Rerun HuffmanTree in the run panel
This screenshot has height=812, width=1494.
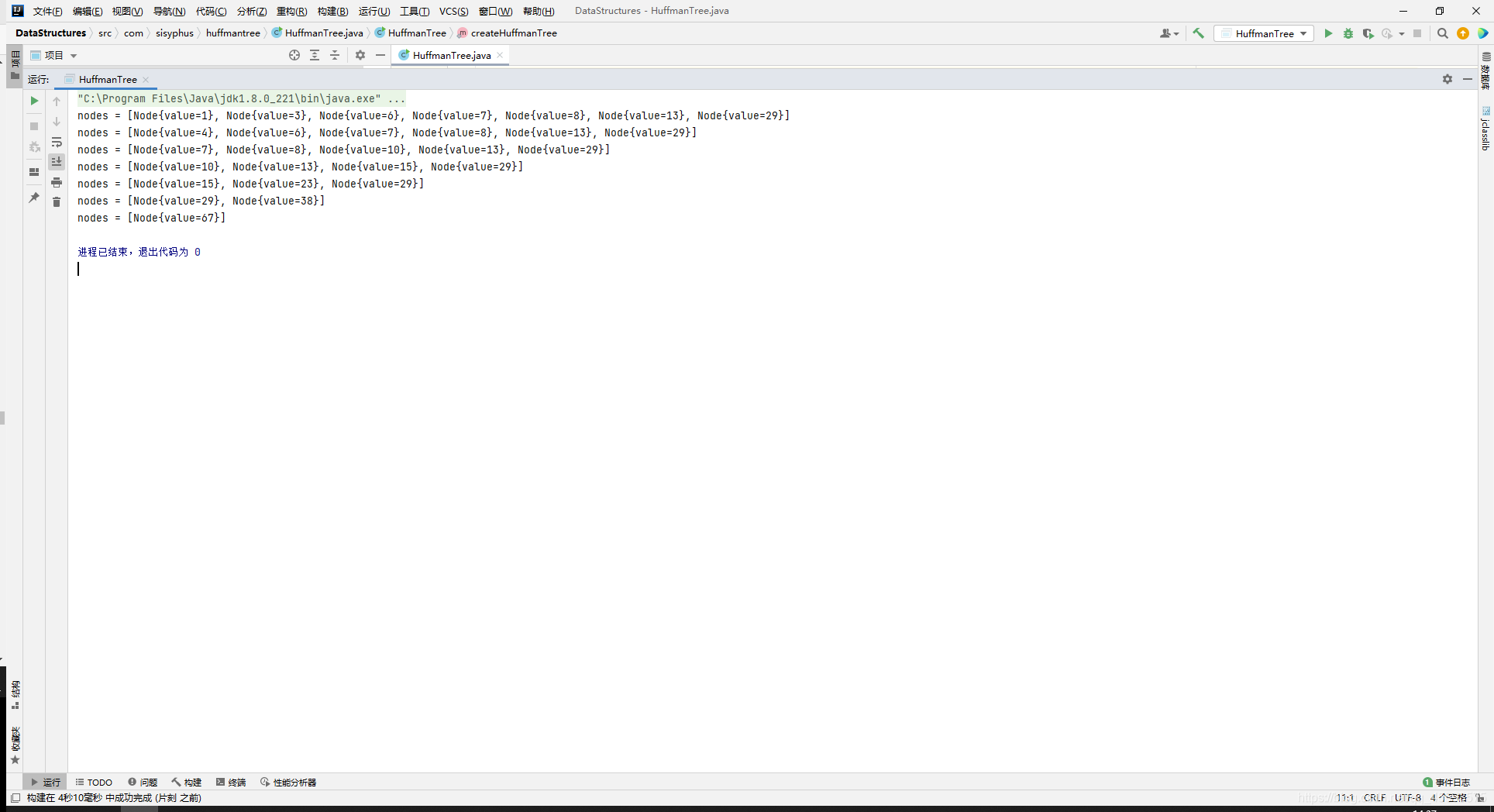pyautogui.click(x=34, y=101)
